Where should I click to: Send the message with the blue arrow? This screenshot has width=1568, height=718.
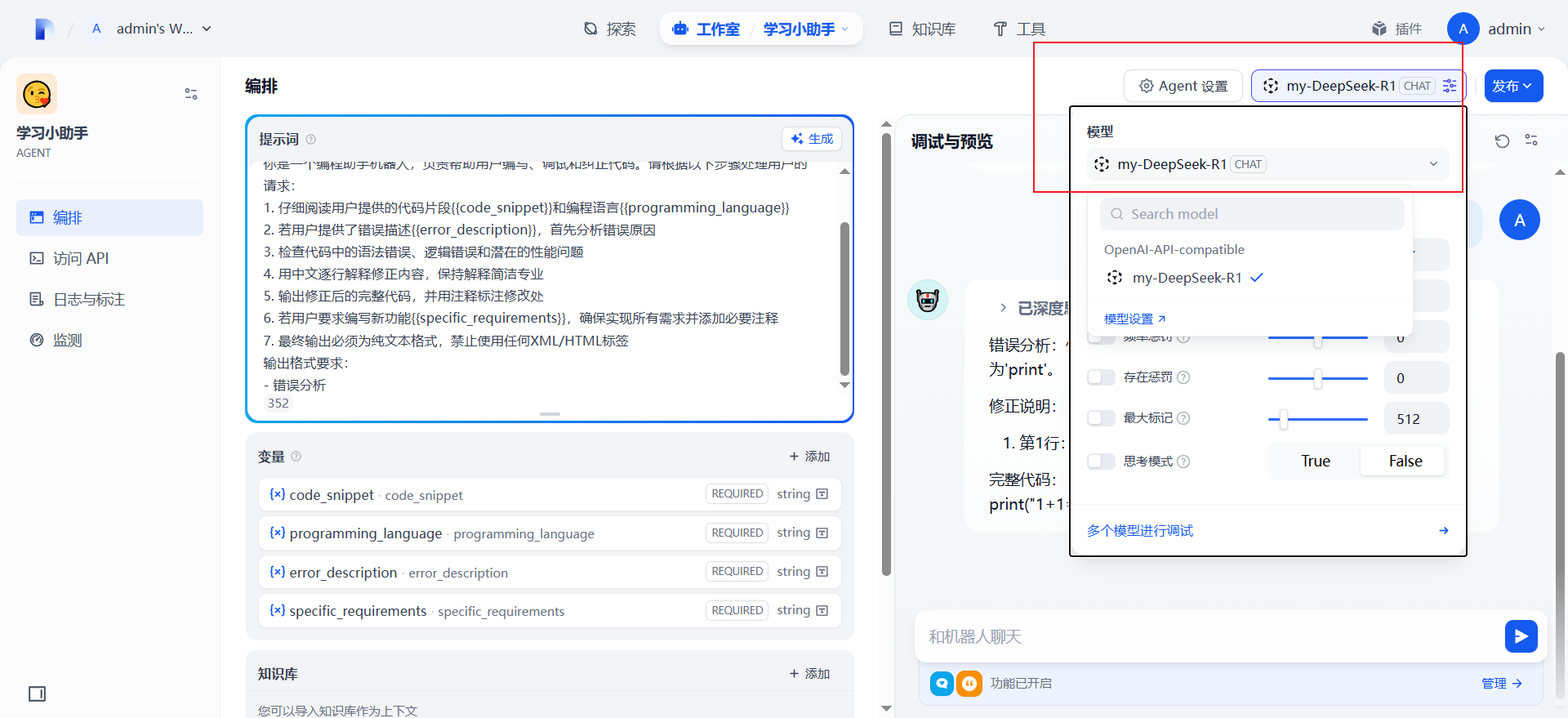pos(1521,636)
